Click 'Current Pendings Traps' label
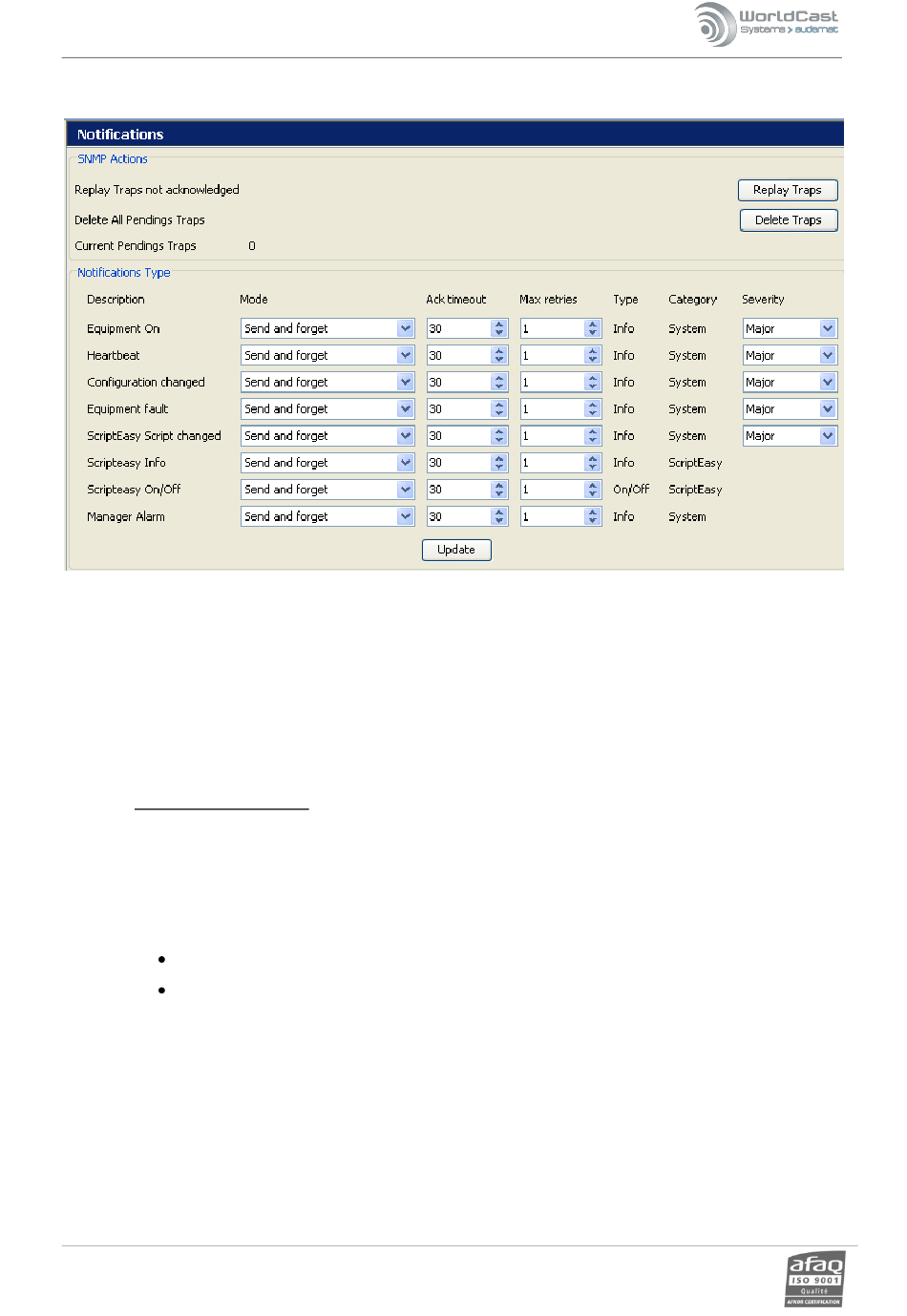The height and width of the screenshot is (1316, 907). 136,246
